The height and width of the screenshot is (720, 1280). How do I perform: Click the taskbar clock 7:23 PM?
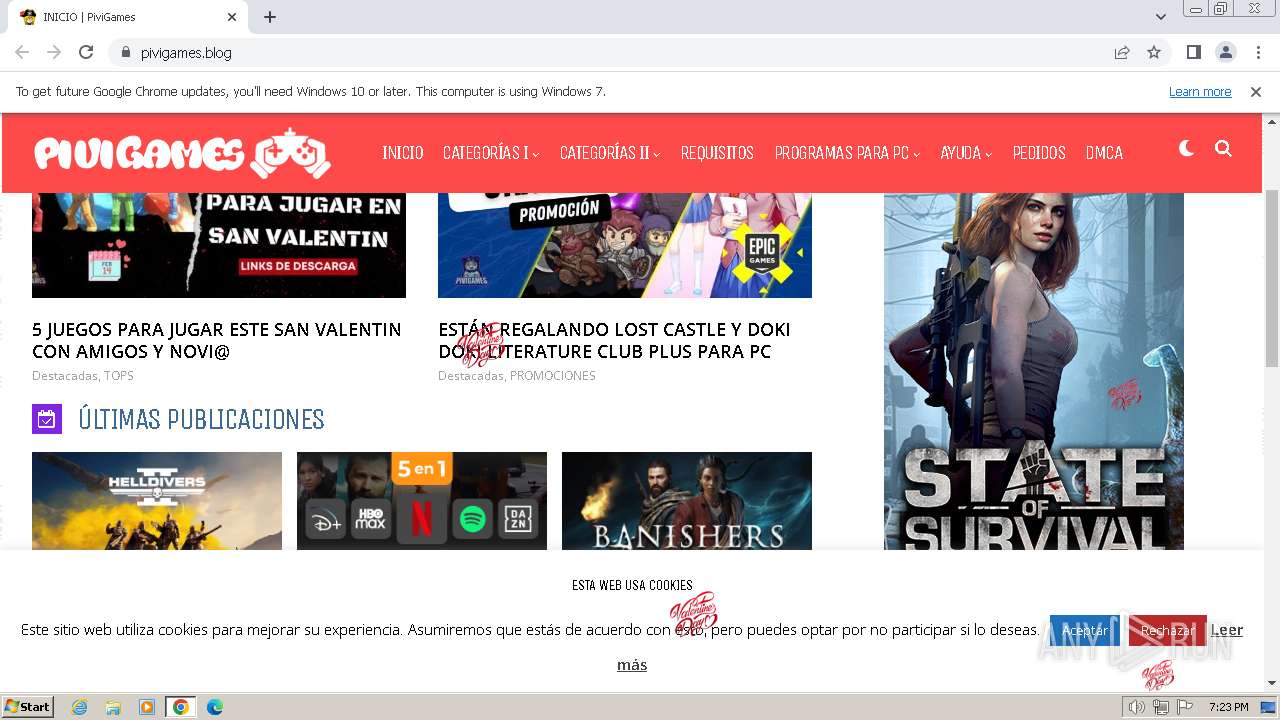1228,707
